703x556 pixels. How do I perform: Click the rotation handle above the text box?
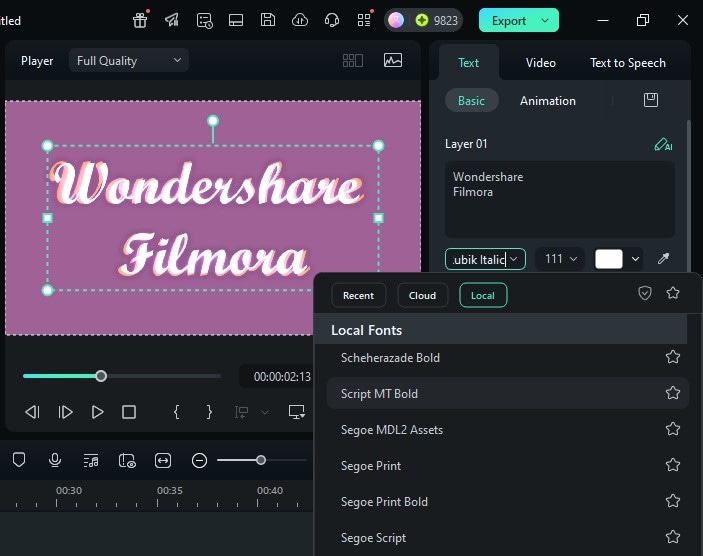213,121
